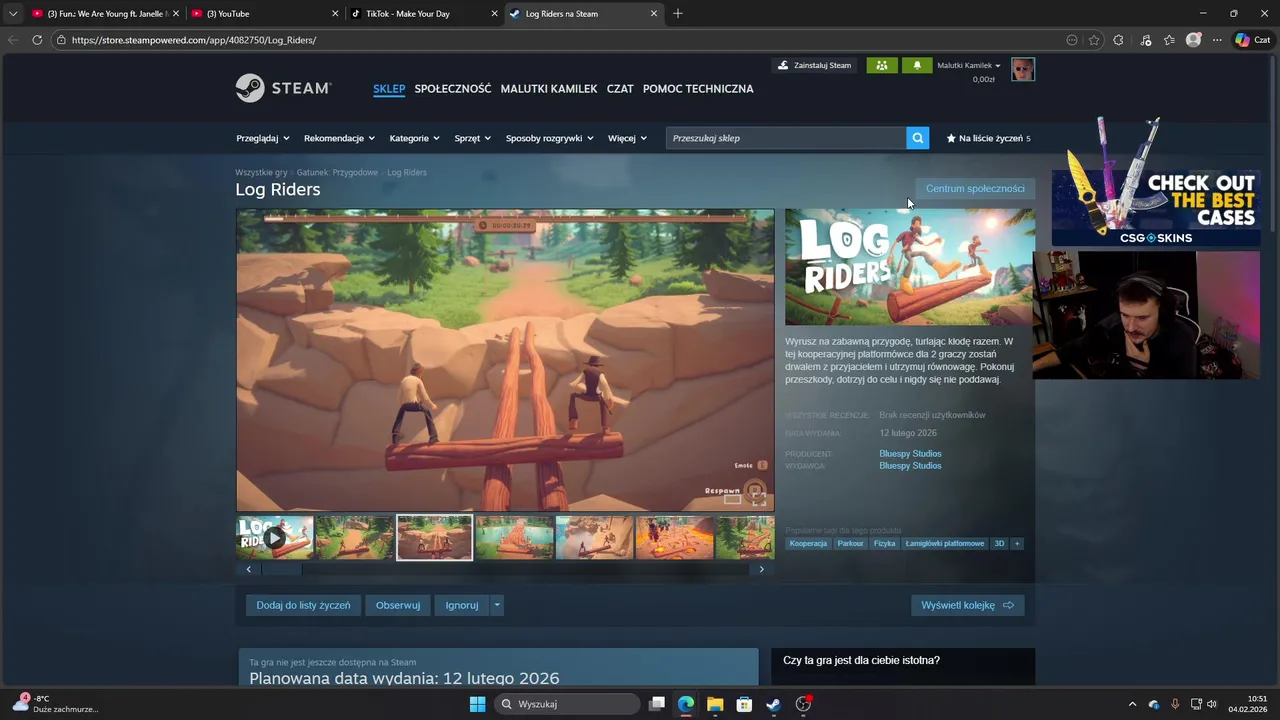Open the arrow dropdown next to Ignoruj

(x=497, y=605)
